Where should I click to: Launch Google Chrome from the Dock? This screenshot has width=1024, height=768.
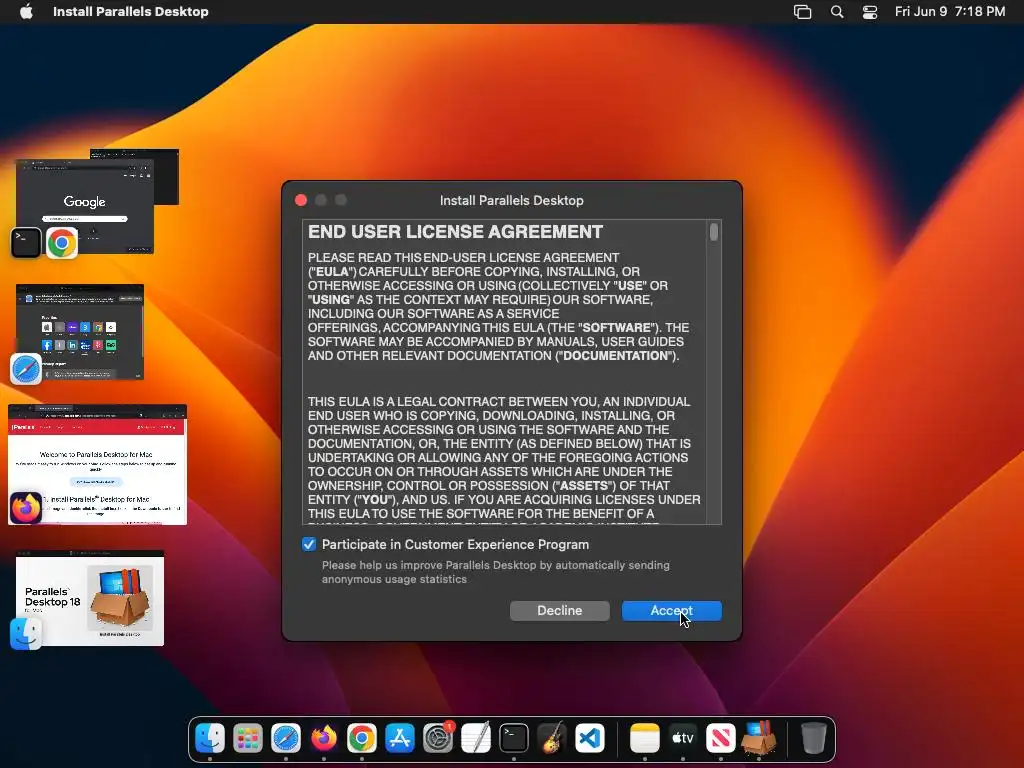[362, 738]
